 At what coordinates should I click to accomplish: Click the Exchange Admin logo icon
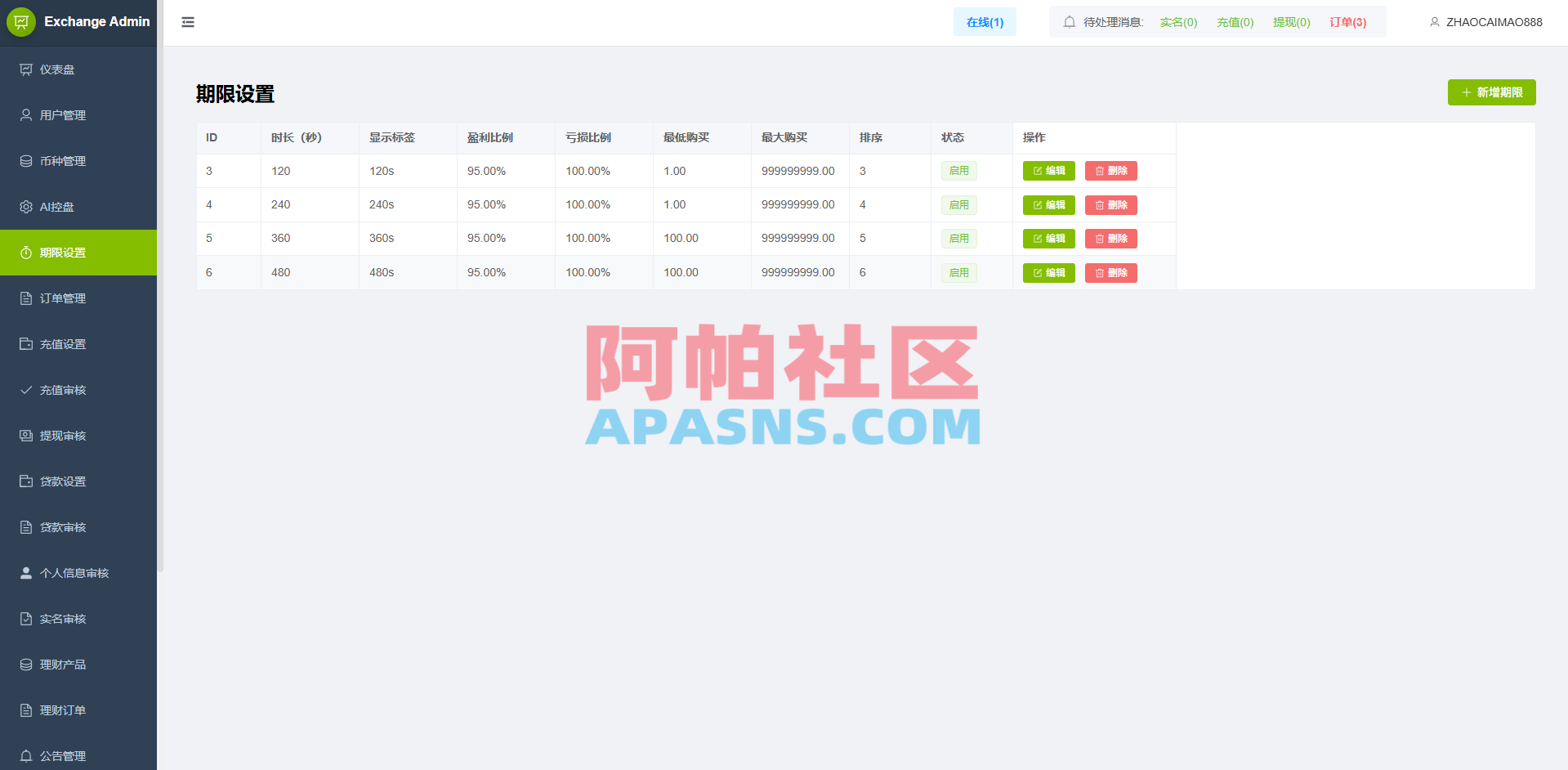[x=21, y=22]
